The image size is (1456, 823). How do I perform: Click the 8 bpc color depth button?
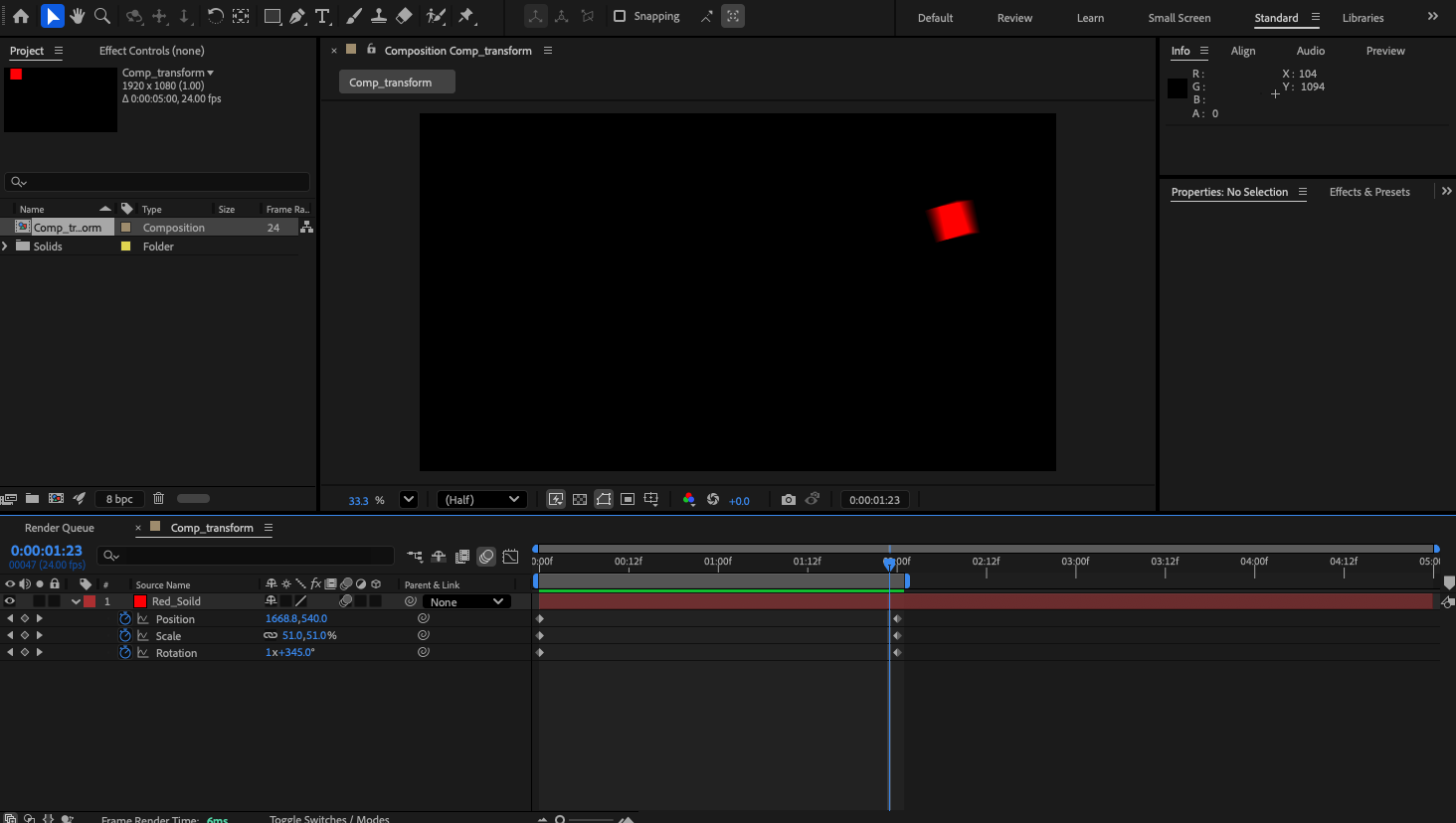(119, 499)
